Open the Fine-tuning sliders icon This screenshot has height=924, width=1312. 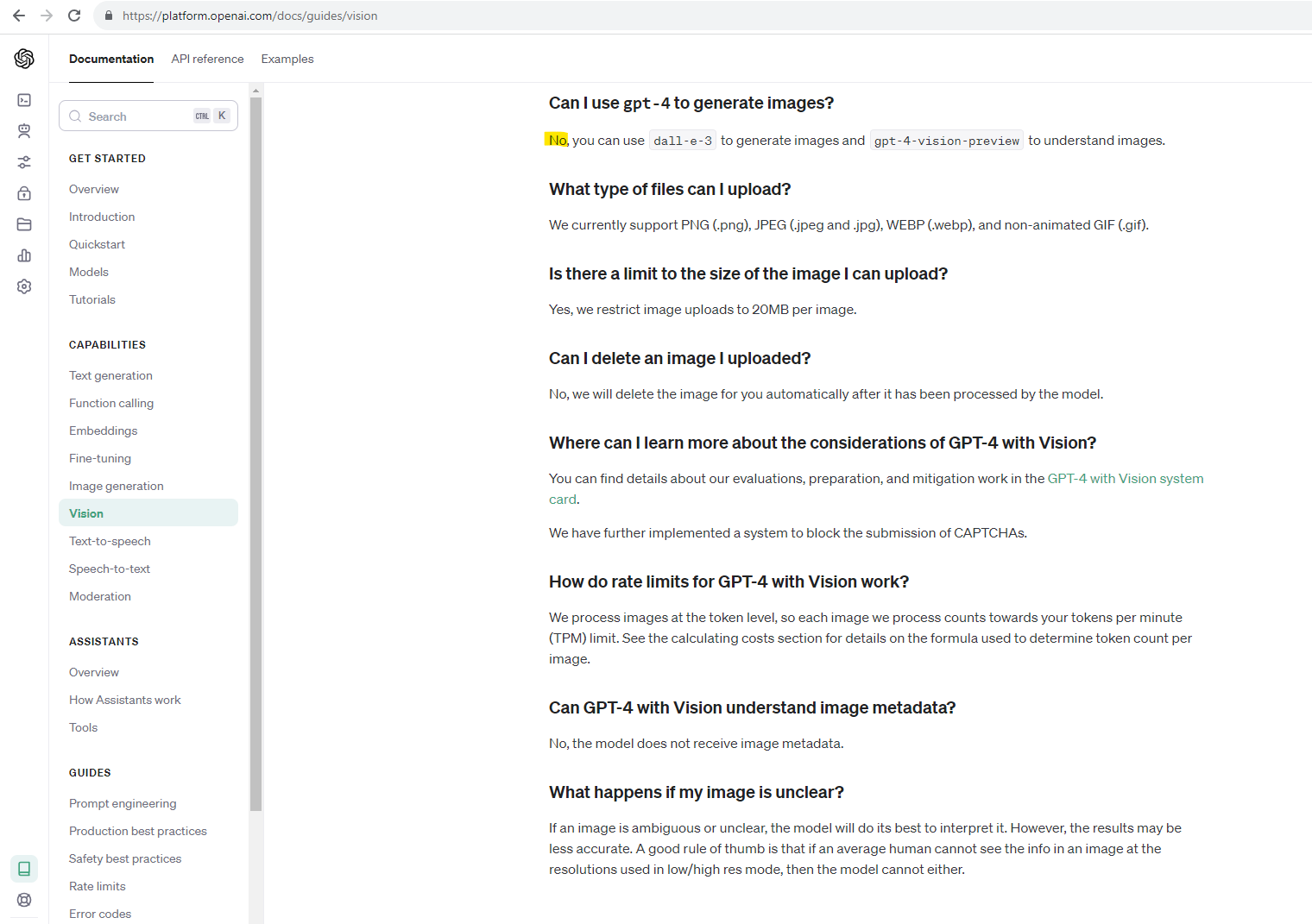[24, 162]
